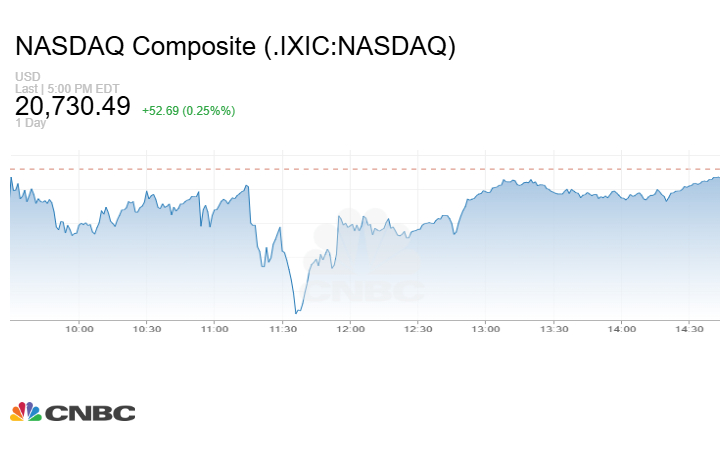Click the 12:30 time axis label
This screenshot has height=450, width=720.
pos(418,328)
